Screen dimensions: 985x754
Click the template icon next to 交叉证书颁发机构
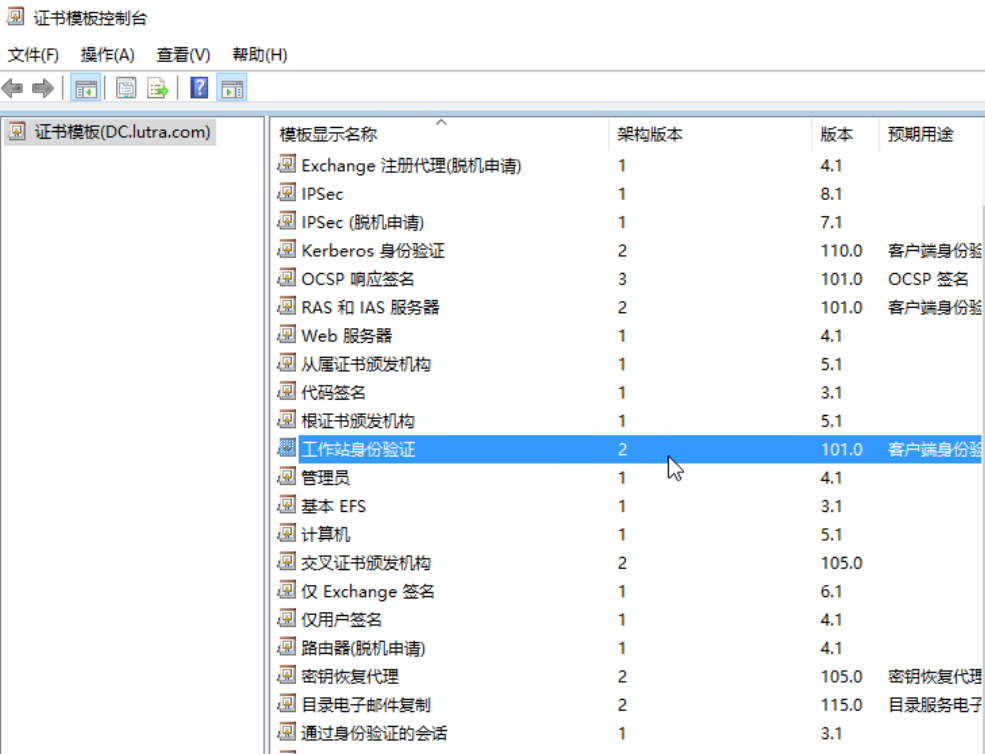point(286,562)
